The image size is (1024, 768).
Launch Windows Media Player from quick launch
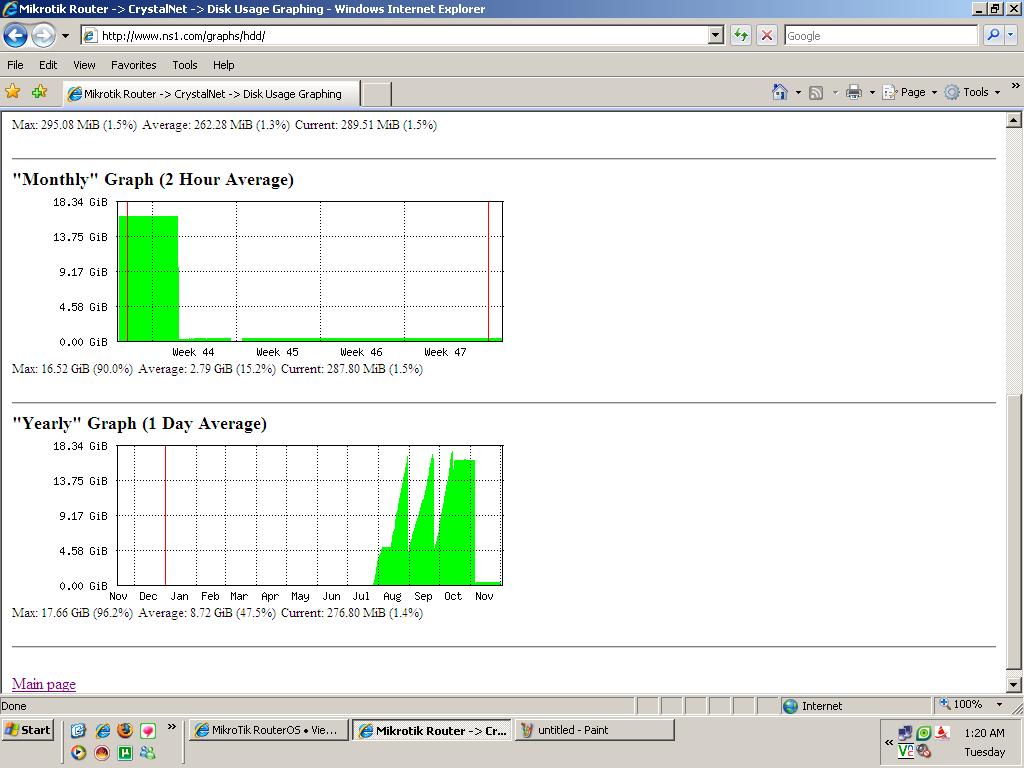78,753
